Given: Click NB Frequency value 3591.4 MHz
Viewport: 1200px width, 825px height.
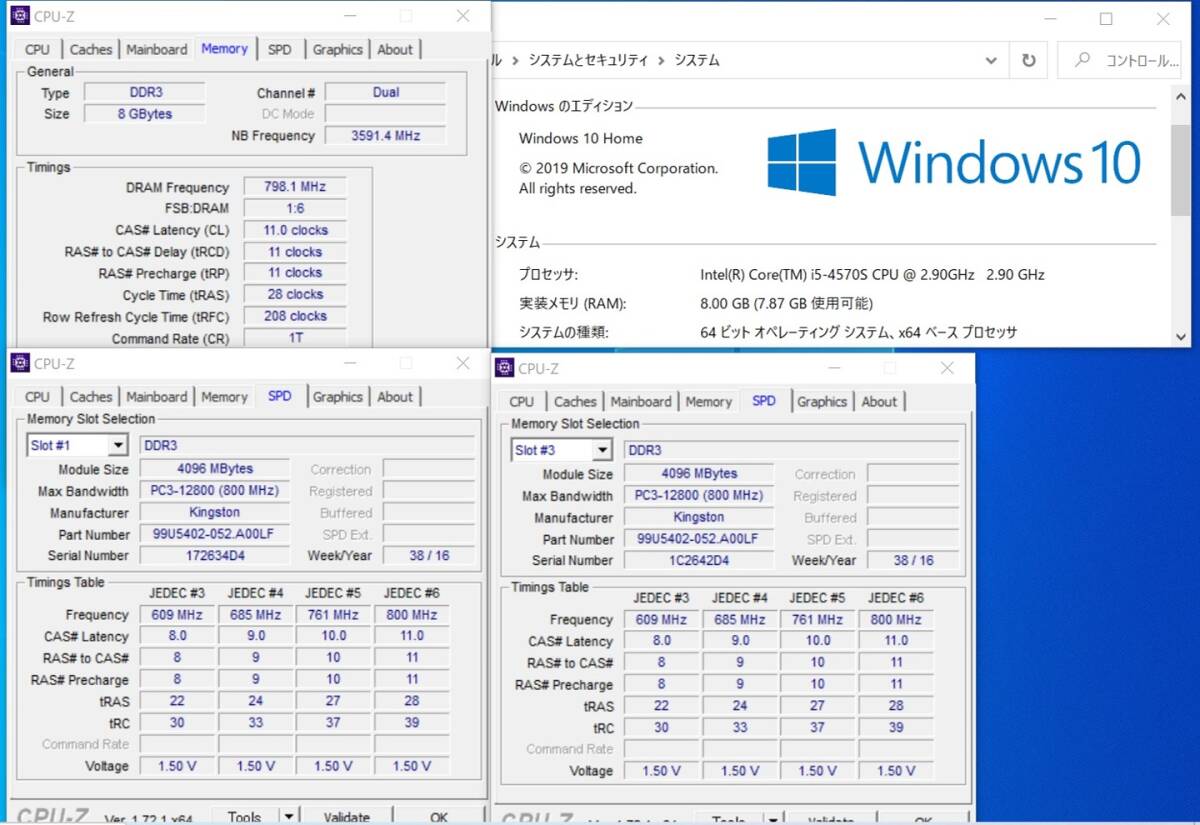Looking at the screenshot, I should tap(385, 136).
